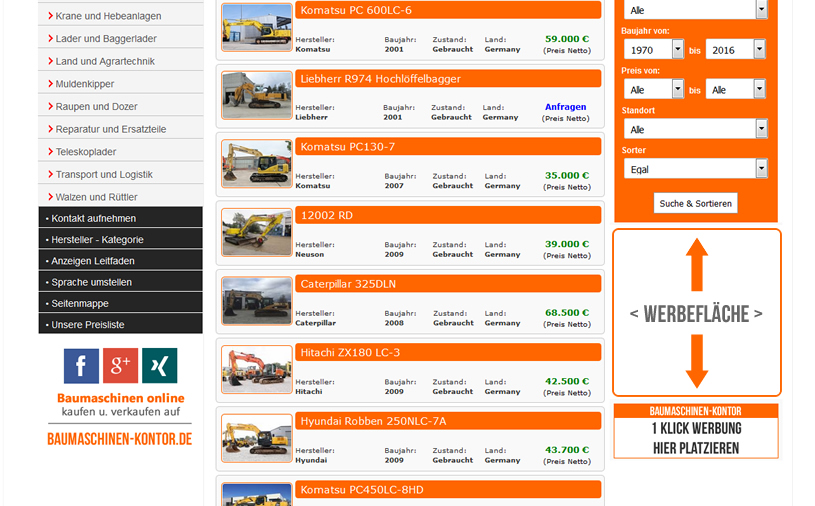Open Standort dropdown
Image resolution: width=815 pixels, height=506 pixels.
click(x=695, y=129)
